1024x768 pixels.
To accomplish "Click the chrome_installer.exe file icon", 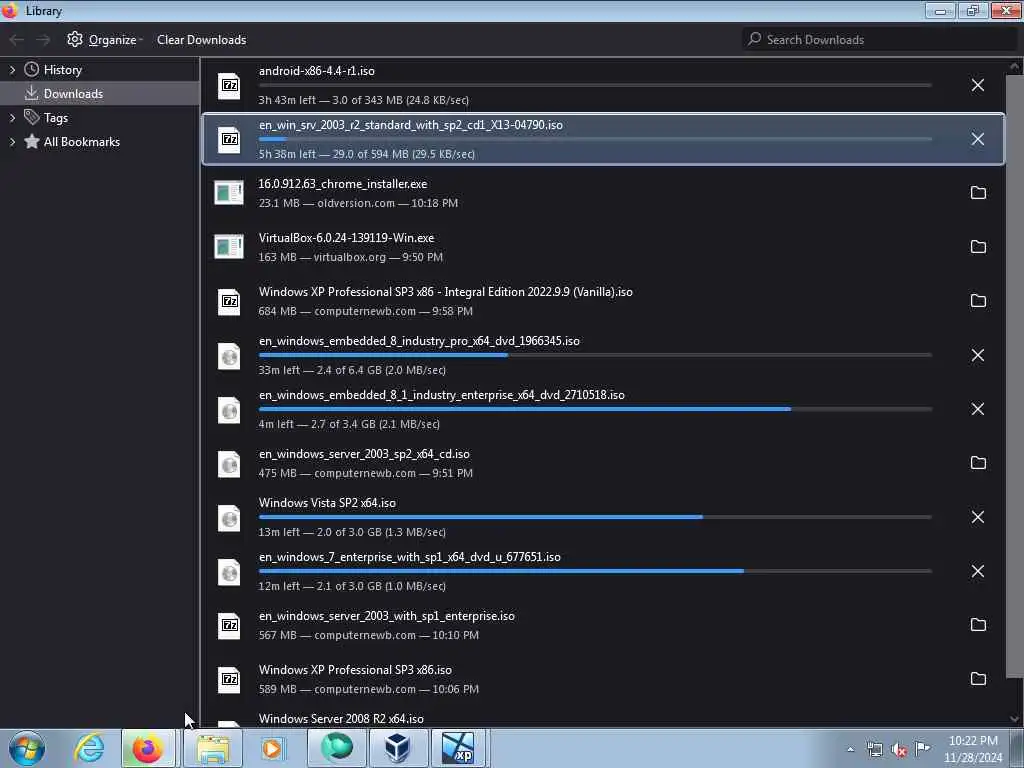I will pyautogui.click(x=229, y=193).
